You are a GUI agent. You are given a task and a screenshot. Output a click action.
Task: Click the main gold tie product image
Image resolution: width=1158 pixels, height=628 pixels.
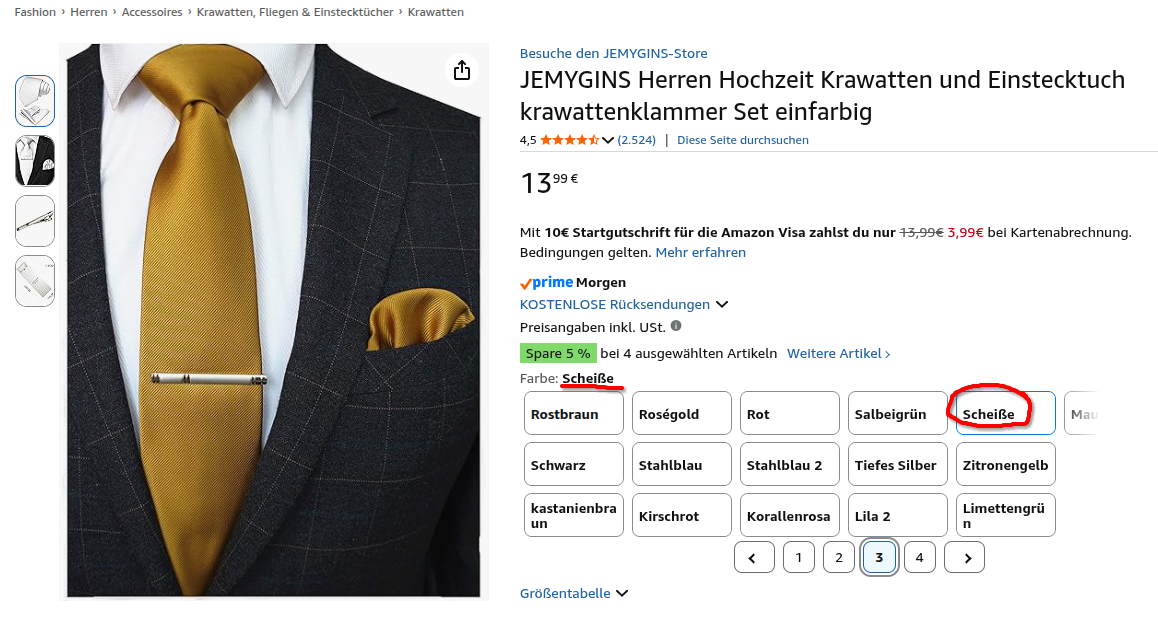(x=273, y=320)
